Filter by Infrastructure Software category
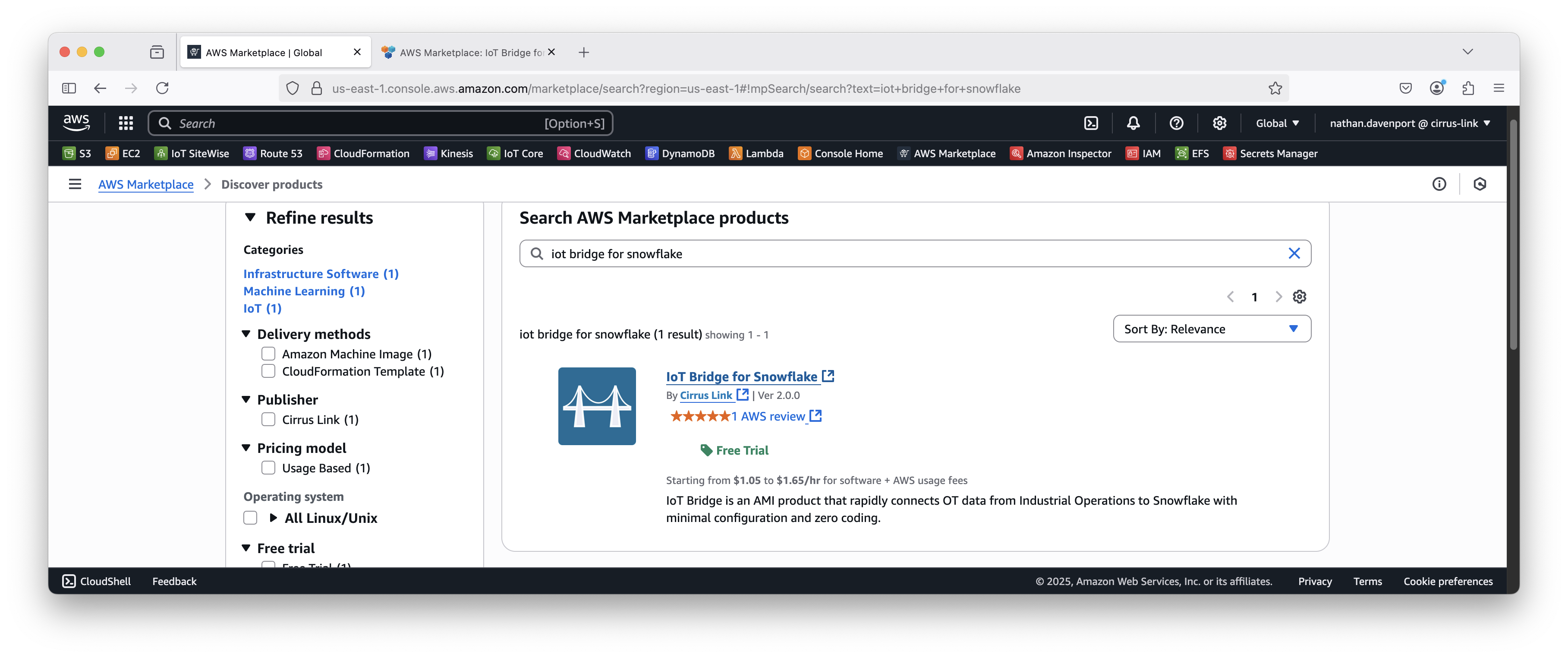The height and width of the screenshot is (658, 1568). coord(320,274)
